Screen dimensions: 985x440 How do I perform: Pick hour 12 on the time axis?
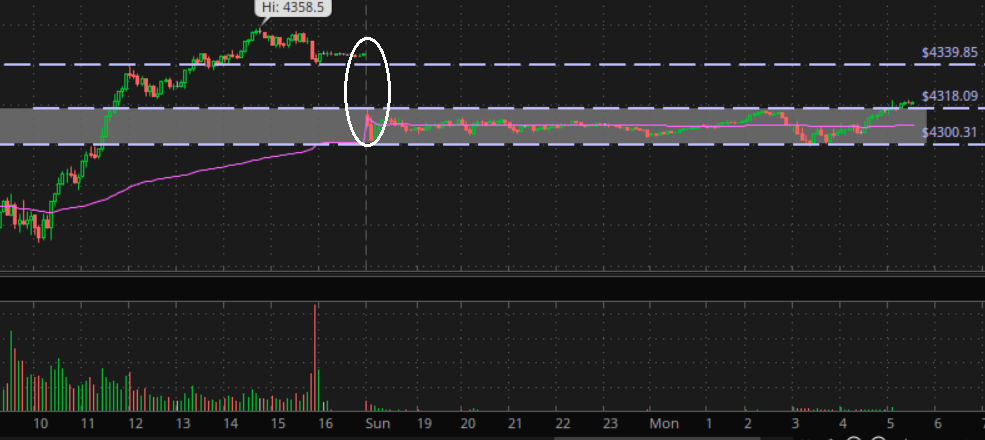click(x=135, y=423)
